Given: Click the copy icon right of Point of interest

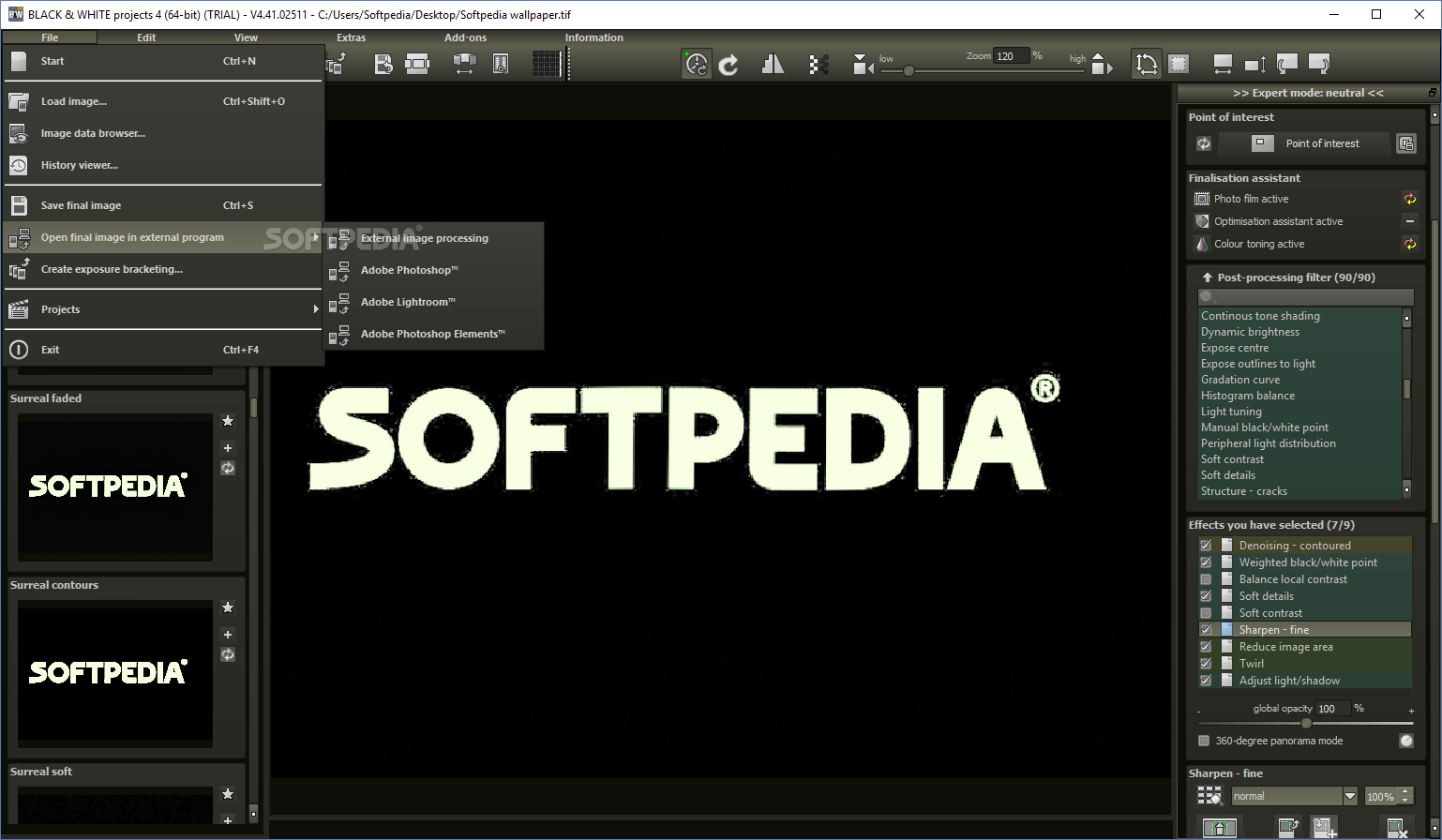Looking at the screenshot, I should coord(1405,143).
